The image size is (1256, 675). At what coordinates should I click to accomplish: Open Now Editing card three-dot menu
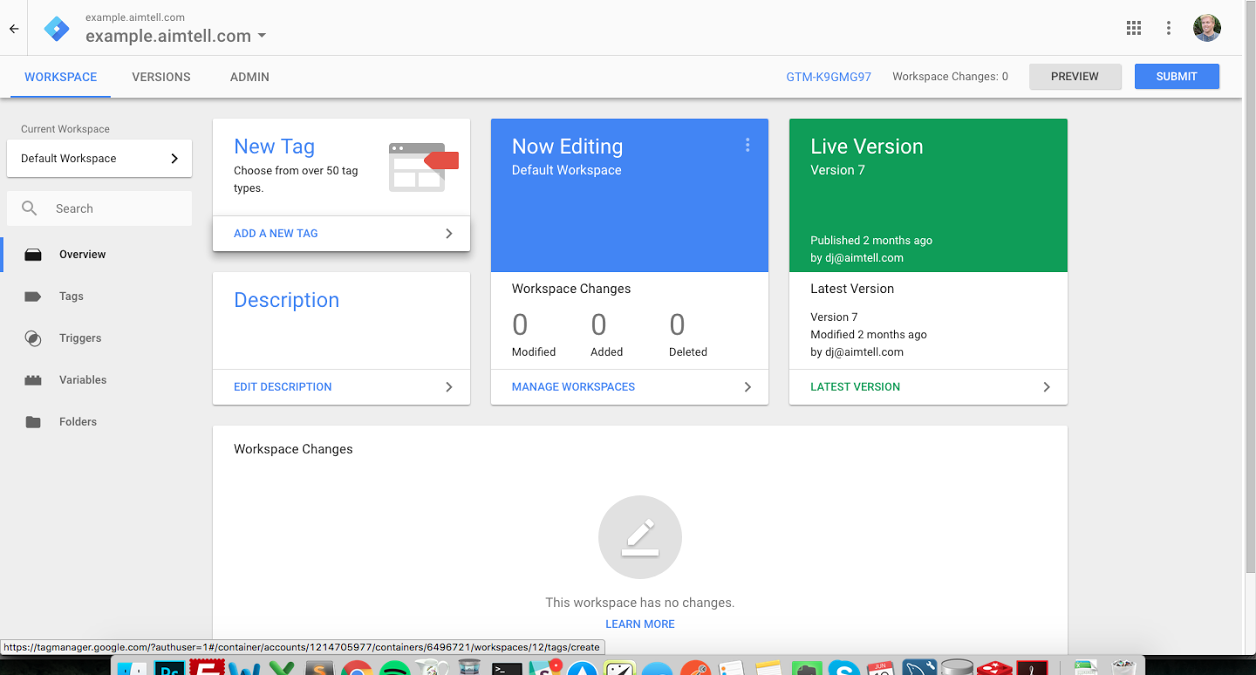(747, 146)
